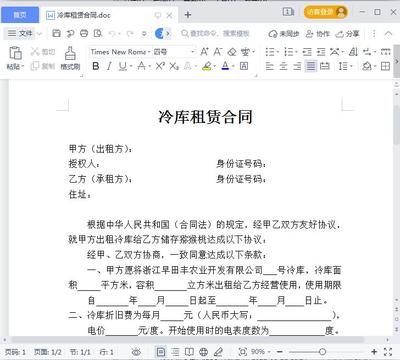Viewport: 400px width, 360px height.
Task: Open the numbered list dropdown
Action: tap(296, 52)
